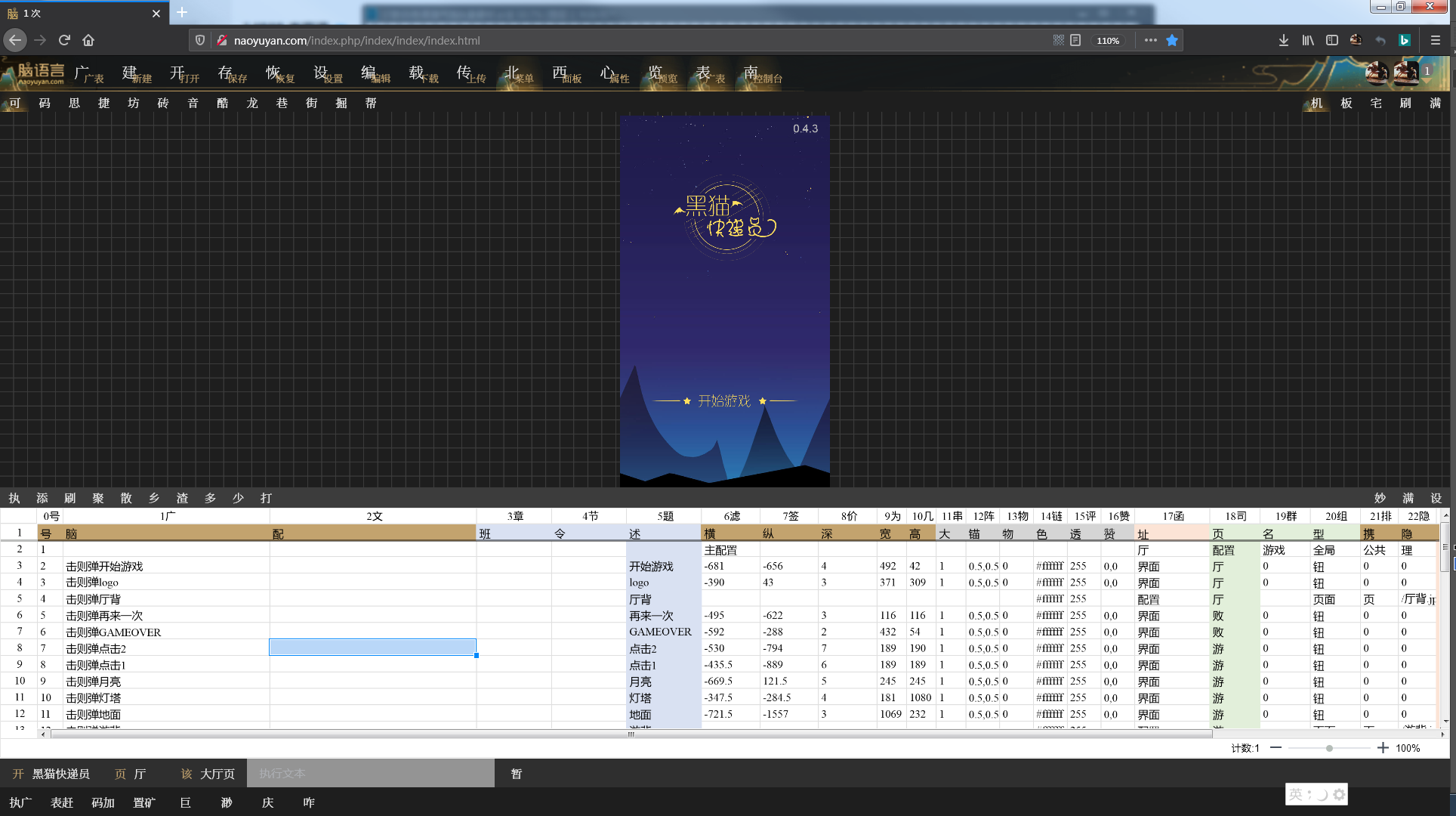The image size is (1456, 816).
Task: Click the QR code icon in address bar
Action: point(1058,41)
